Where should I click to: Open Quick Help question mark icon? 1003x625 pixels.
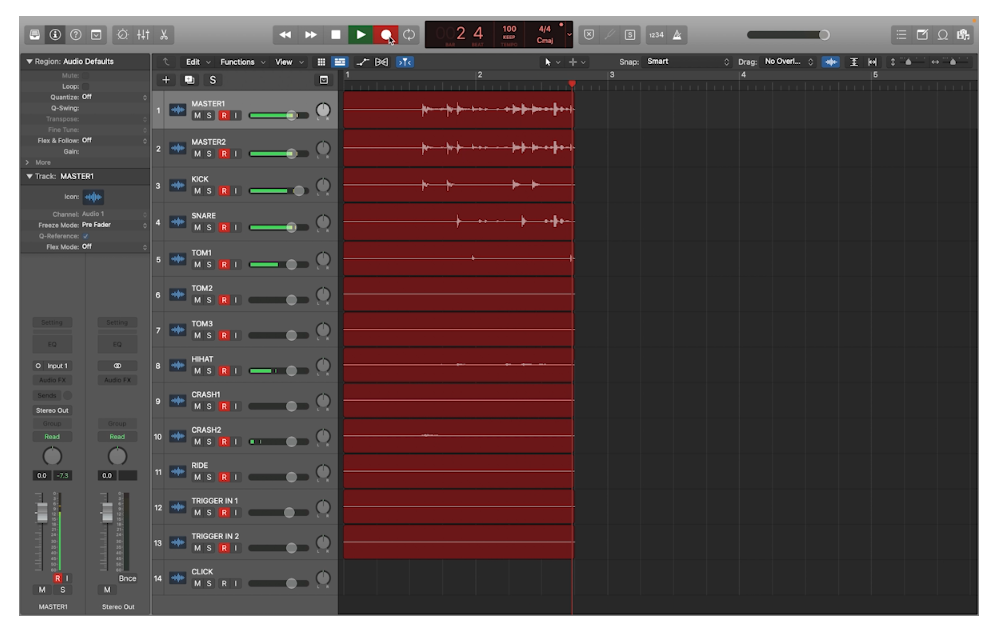coord(75,35)
